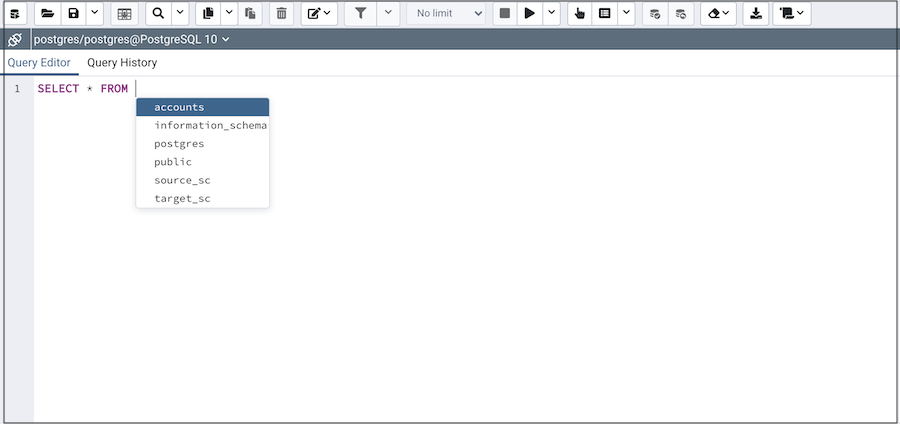The image size is (900, 424).
Task: Open the postgres/postgres@PostgreSQL 10 connection dropdown
Action: point(132,40)
